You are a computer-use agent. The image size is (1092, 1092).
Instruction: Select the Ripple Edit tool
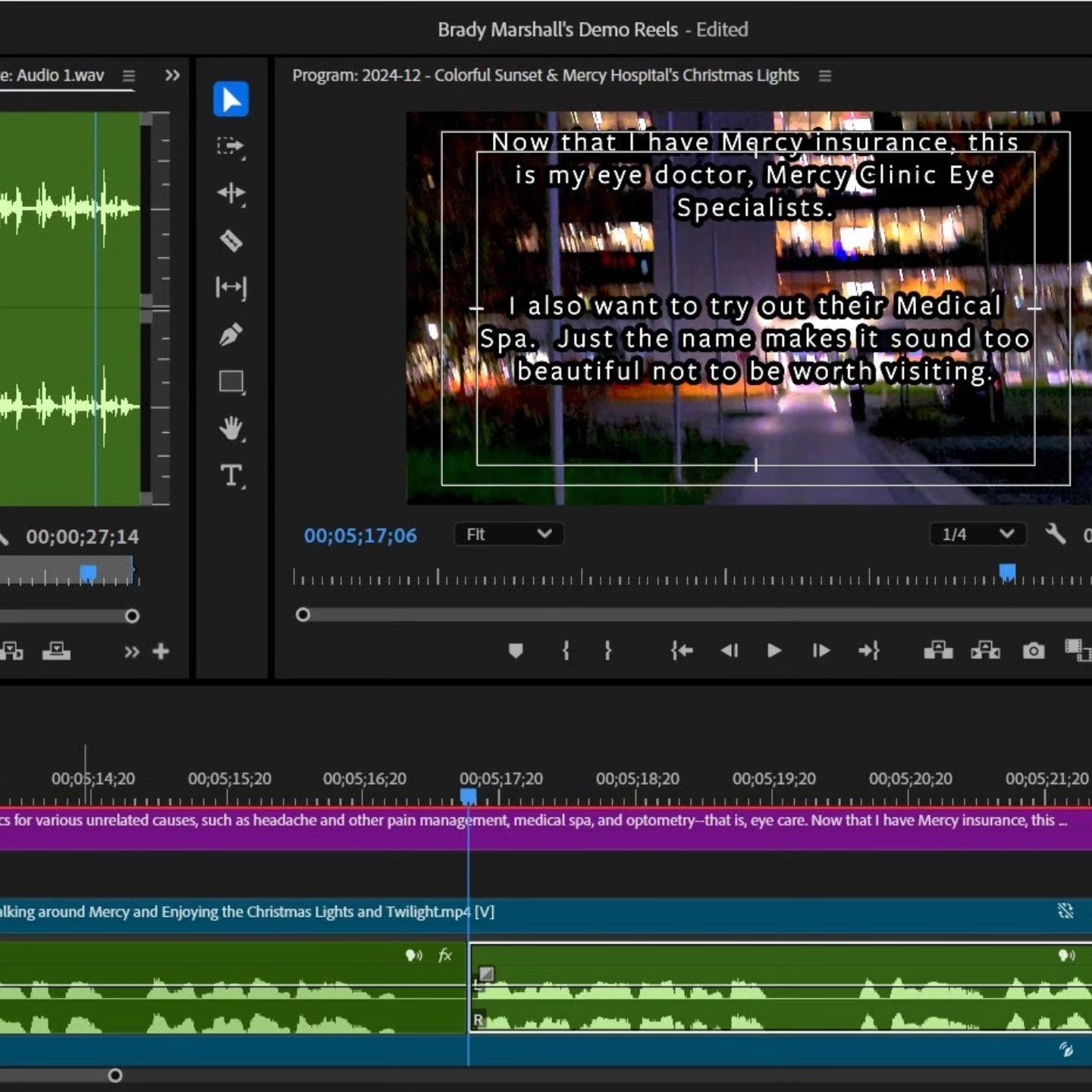click(x=231, y=193)
